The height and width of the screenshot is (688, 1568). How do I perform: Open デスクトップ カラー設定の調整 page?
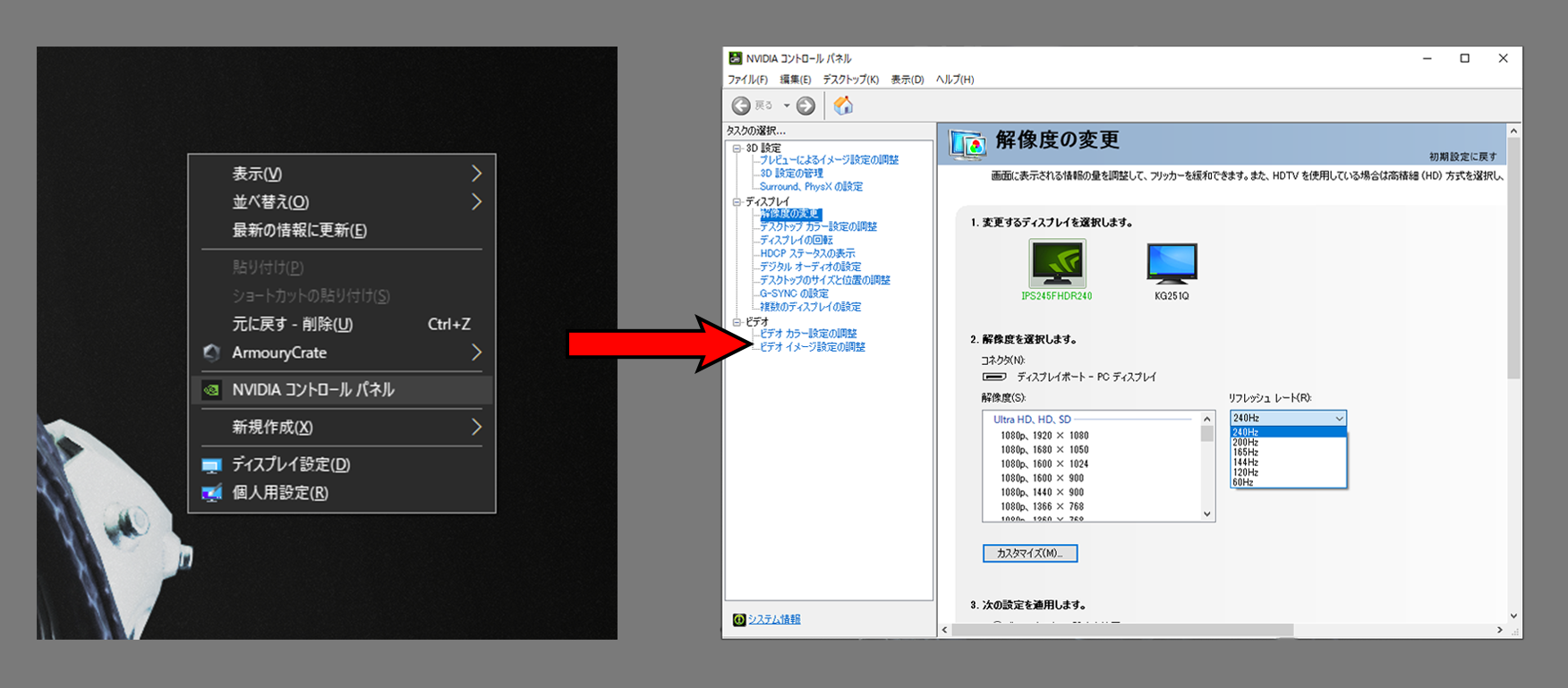[818, 227]
